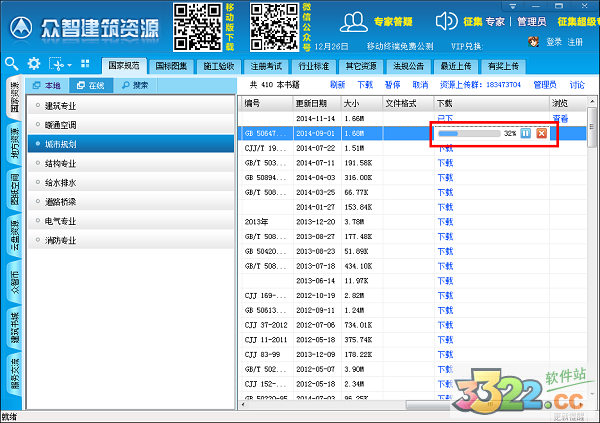Image resolution: width=600 pixels, height=423 pixels.
Task: Click the download progress bar at 32%
Action: point(470,133)
